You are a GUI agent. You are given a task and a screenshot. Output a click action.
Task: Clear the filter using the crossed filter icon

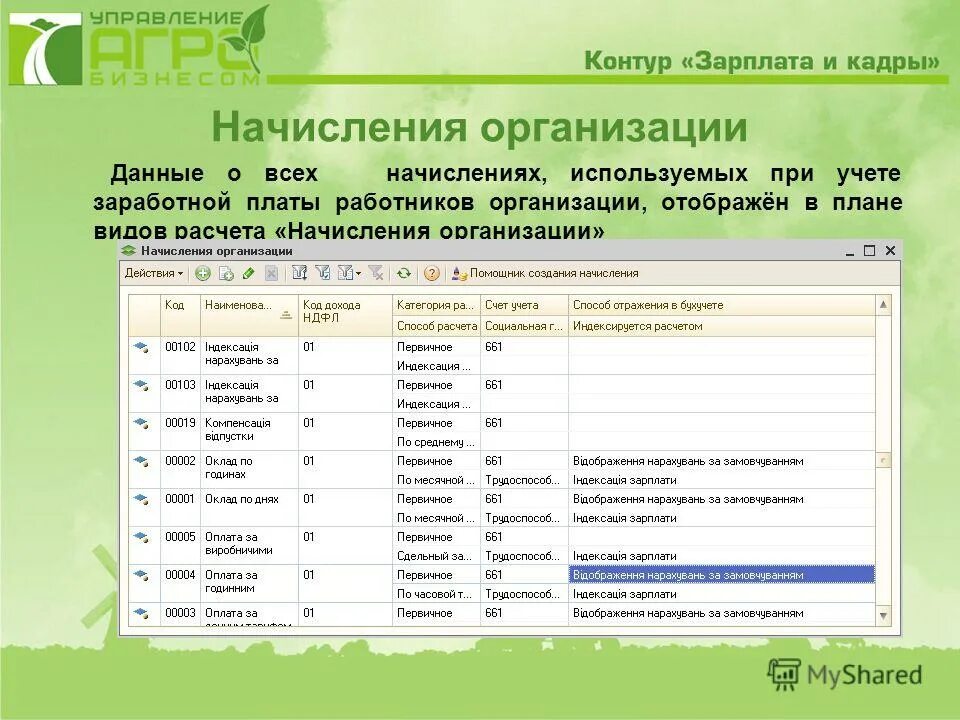point(378,272)
